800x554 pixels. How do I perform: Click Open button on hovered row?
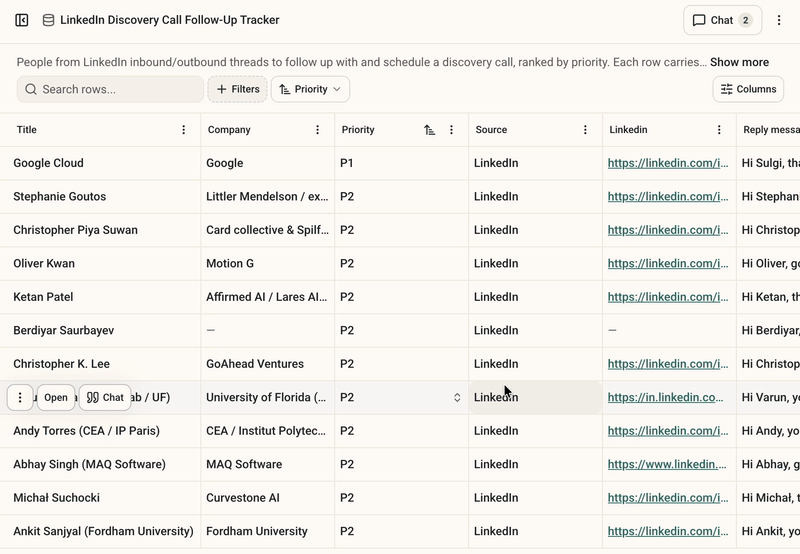56,397
